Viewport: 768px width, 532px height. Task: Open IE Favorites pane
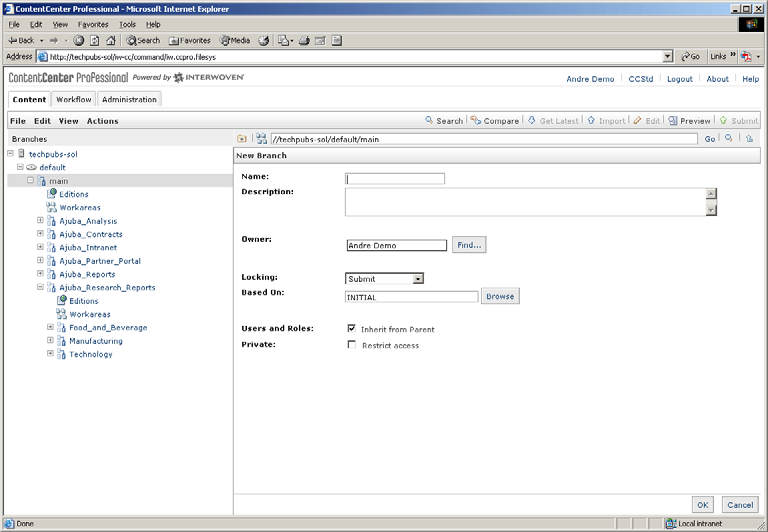click(x=190, y=41)
